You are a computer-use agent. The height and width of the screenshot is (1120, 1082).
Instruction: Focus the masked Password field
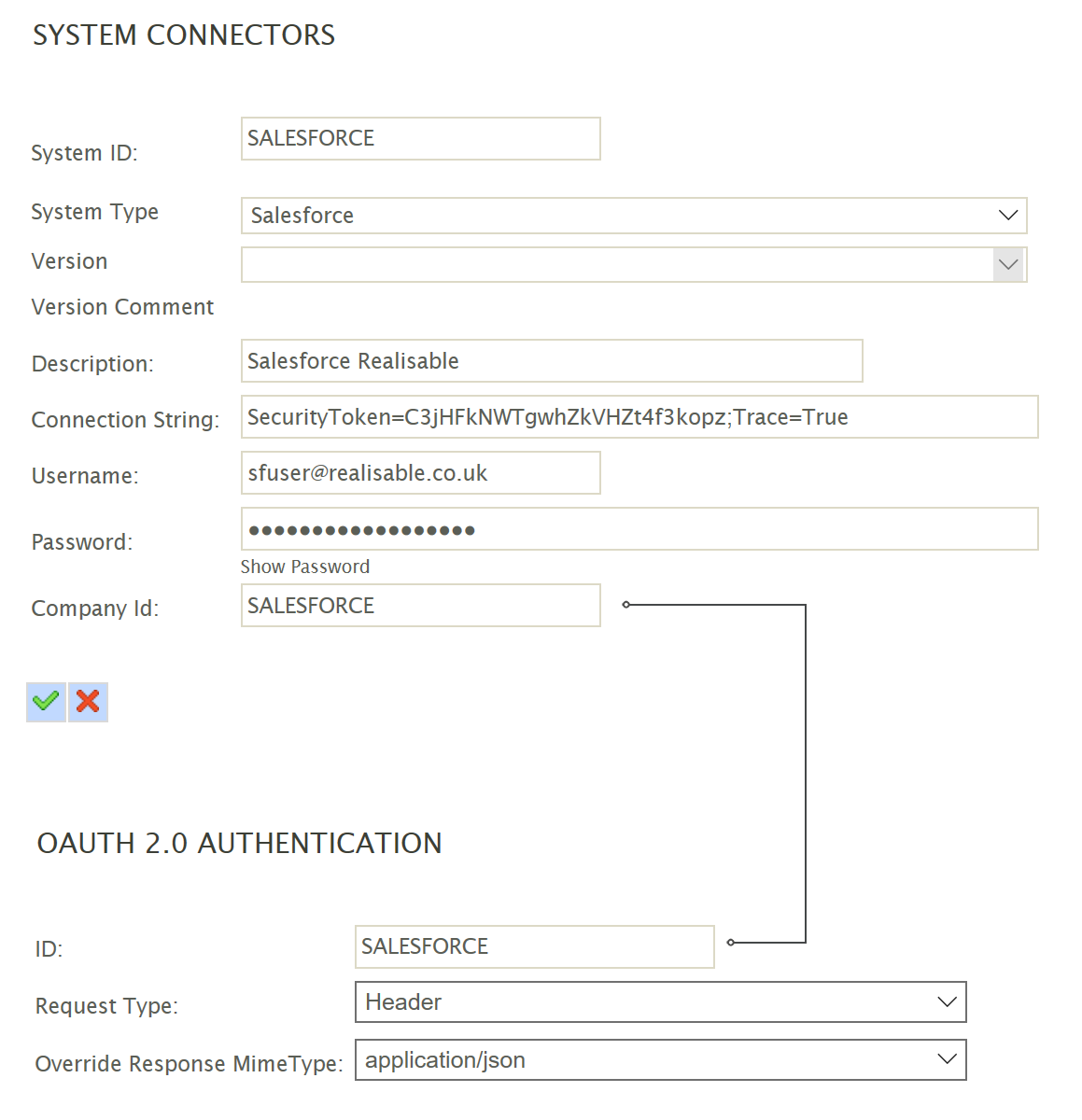tap(639, 529)
